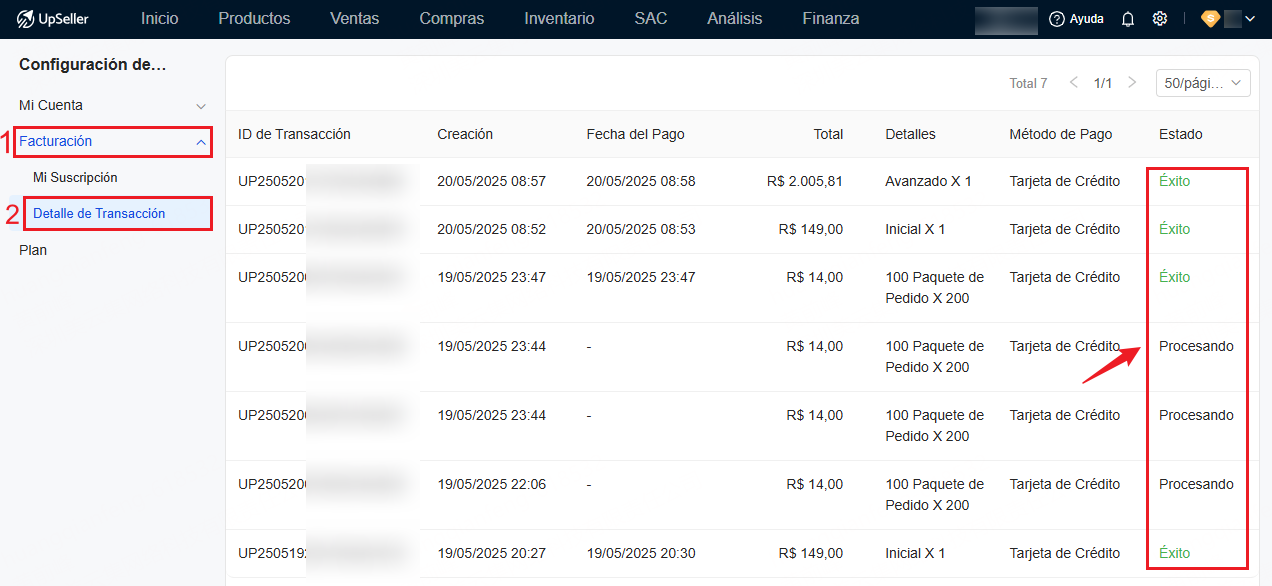1272x586 pixels.
Task: Click the Ayuda help icon
Action: point(1057,19)
